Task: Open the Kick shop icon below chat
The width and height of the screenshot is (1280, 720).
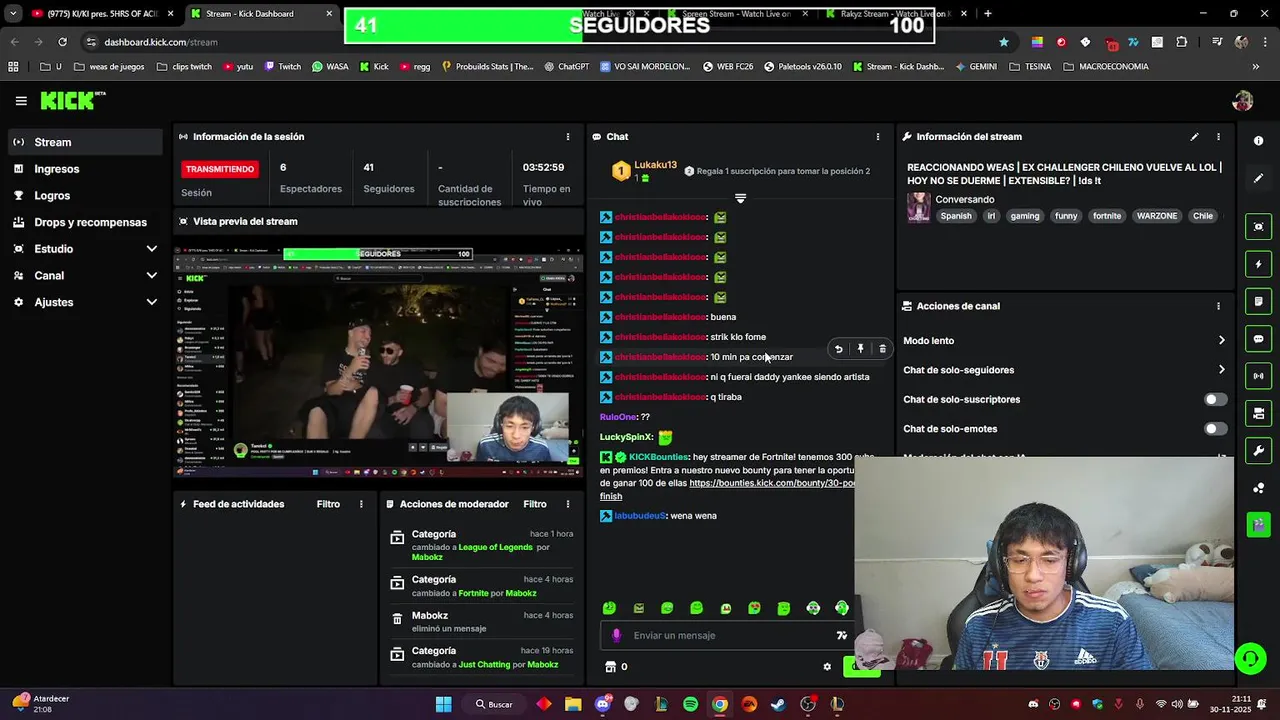Action: (x=610, y=667)
